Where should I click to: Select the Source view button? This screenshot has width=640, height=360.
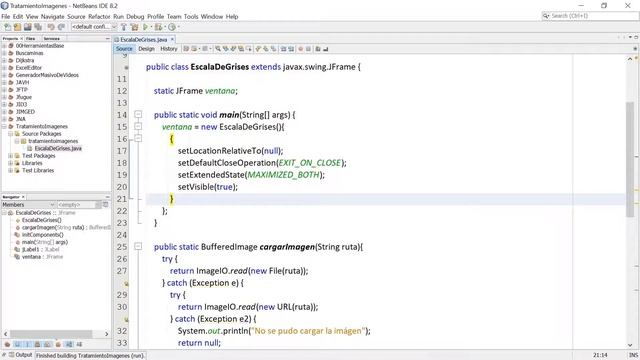point(124,49)
